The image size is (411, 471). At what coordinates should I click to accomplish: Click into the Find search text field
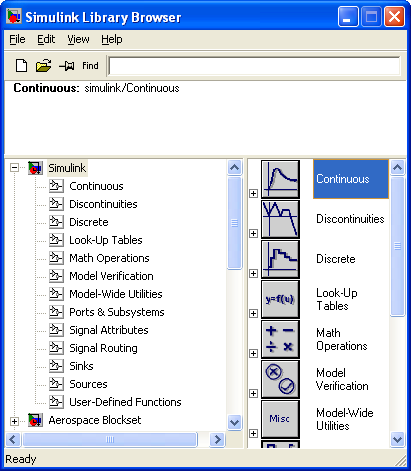pos(254,66)
